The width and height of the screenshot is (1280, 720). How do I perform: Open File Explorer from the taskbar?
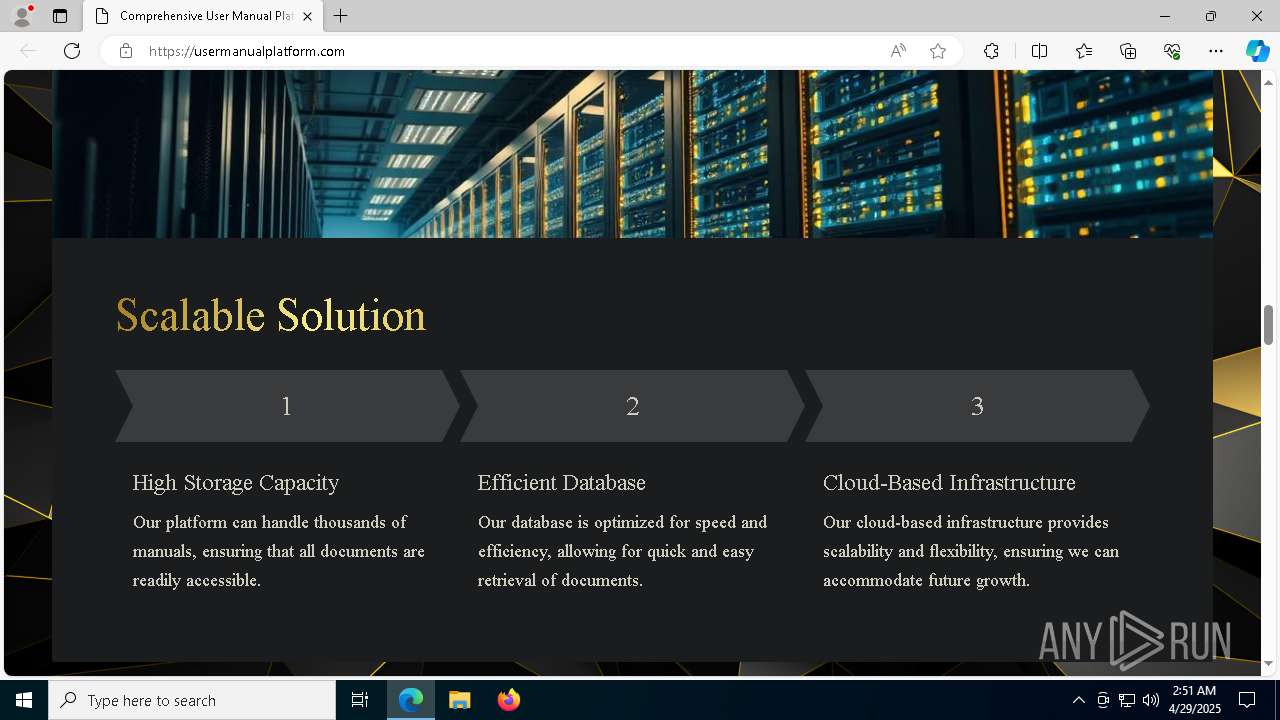[x=460, y=700]
